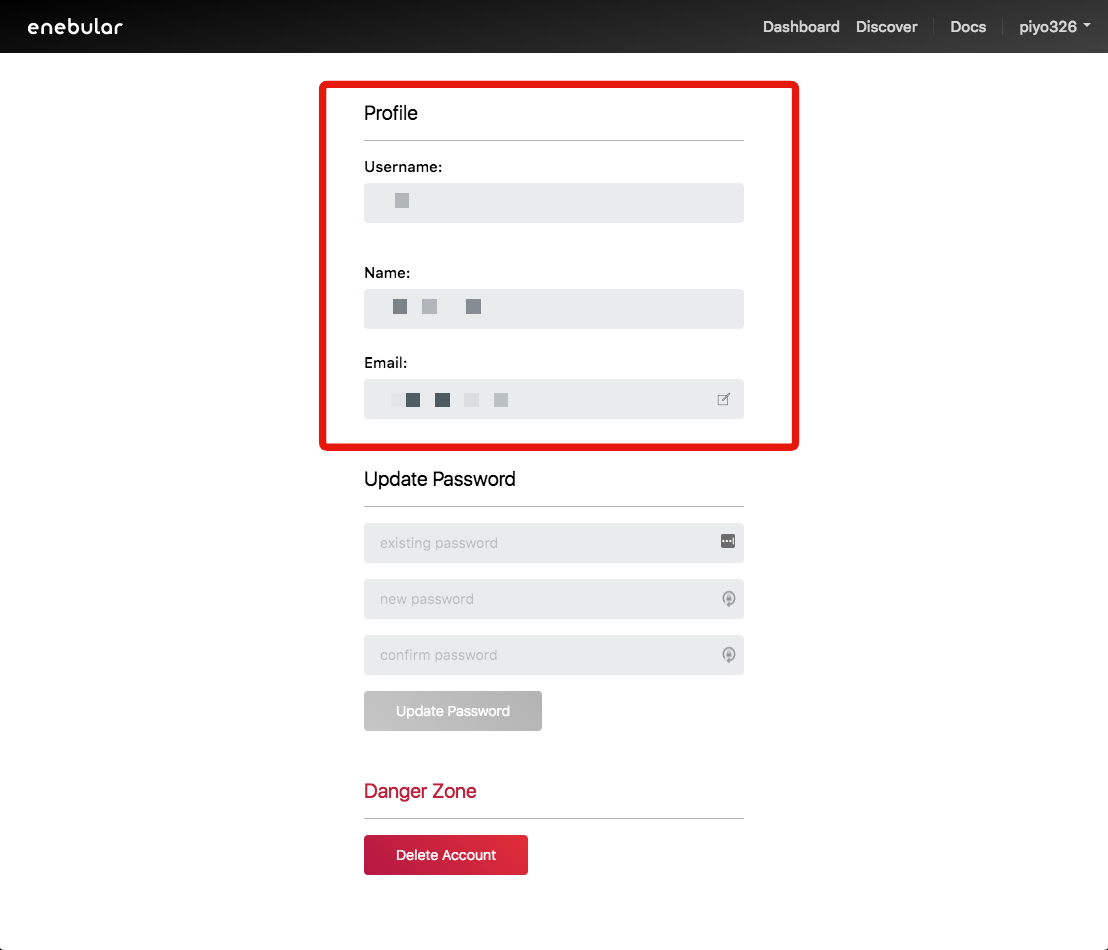The width and height of the screenshot is (1108, 950).
Task: Click inside the Email field
Action: [x=540, y=399]
